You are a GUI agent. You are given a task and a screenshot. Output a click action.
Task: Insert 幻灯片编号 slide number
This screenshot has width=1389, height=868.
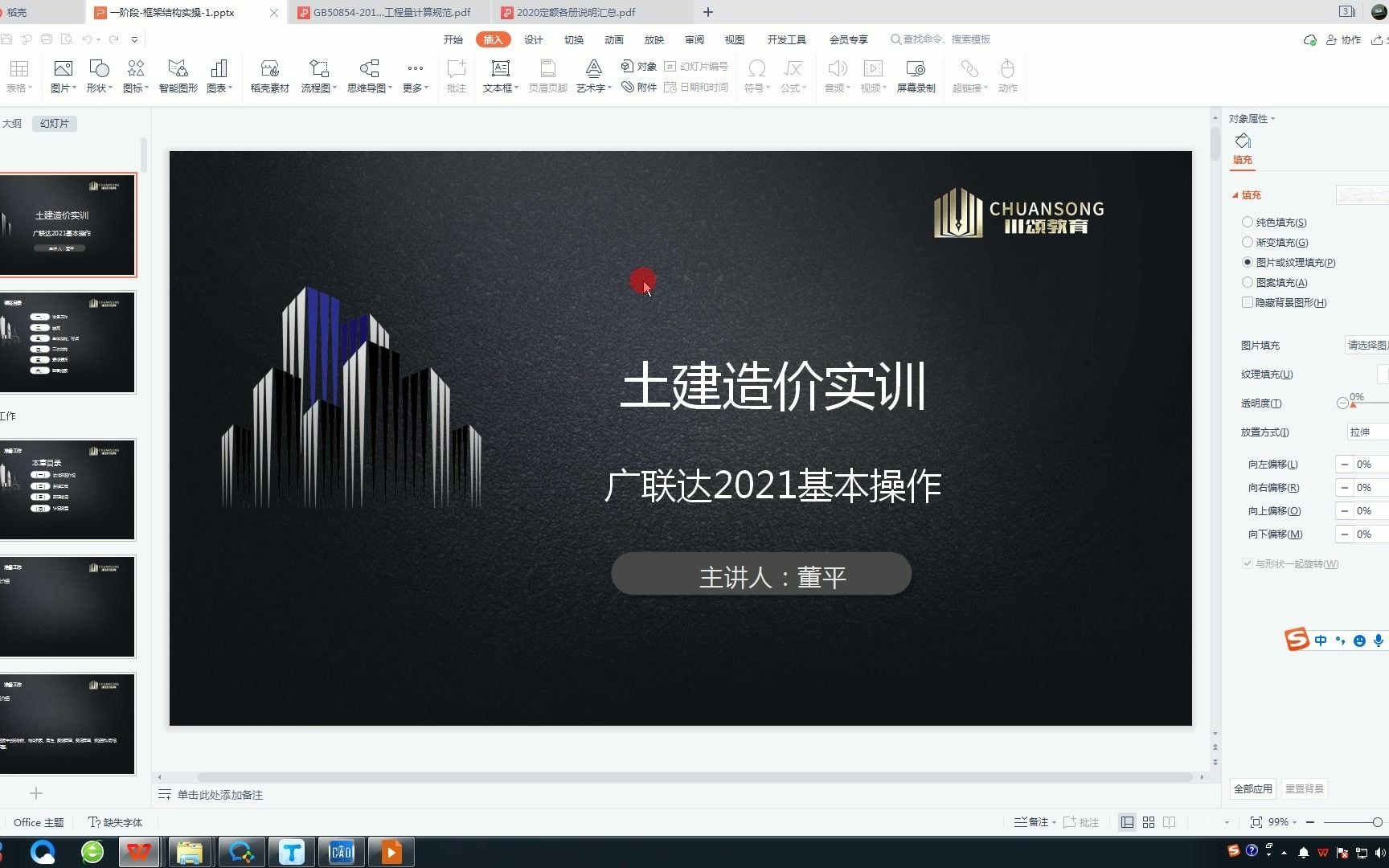pos(696,67)
